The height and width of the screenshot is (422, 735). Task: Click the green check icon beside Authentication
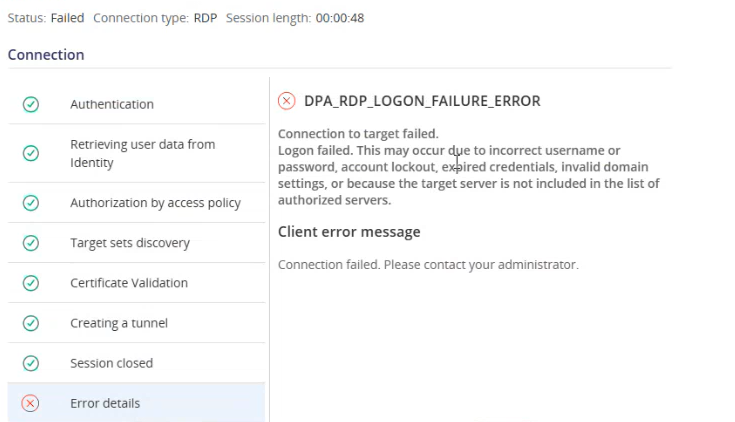(x=31, y=104)
